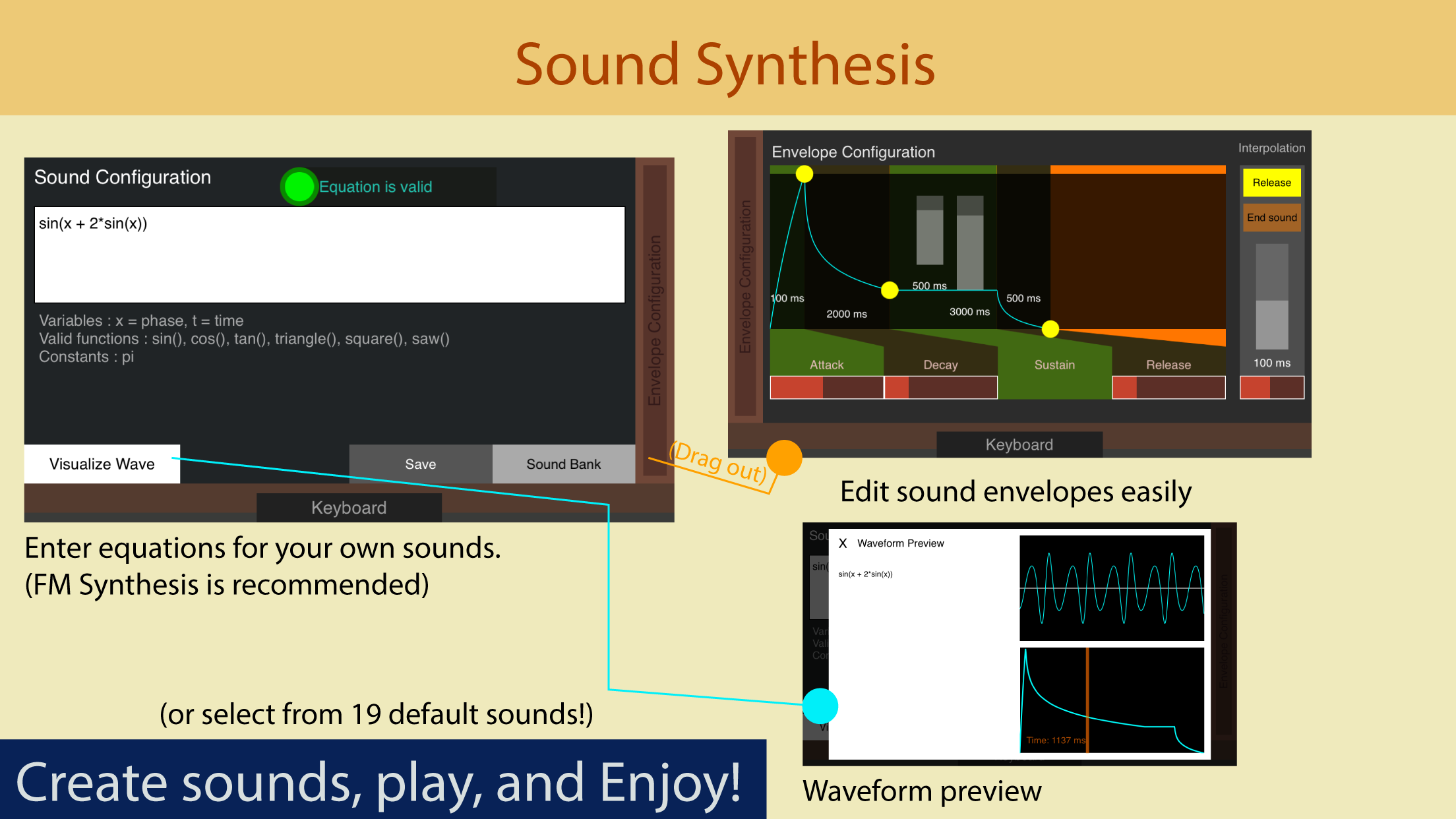Image resolution: width=1456 pixels, height=819 pixels.
Task: Click the equation input field in Sound Configuration
Action: [330, 255]
